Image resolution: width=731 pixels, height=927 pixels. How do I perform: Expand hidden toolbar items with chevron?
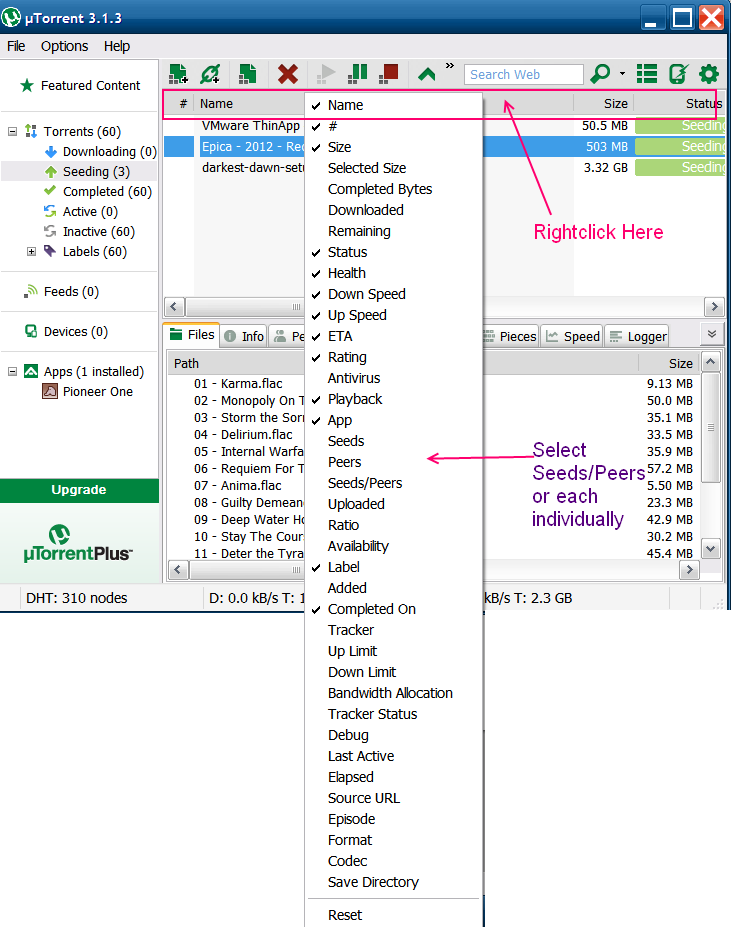[x=450, y=66]
